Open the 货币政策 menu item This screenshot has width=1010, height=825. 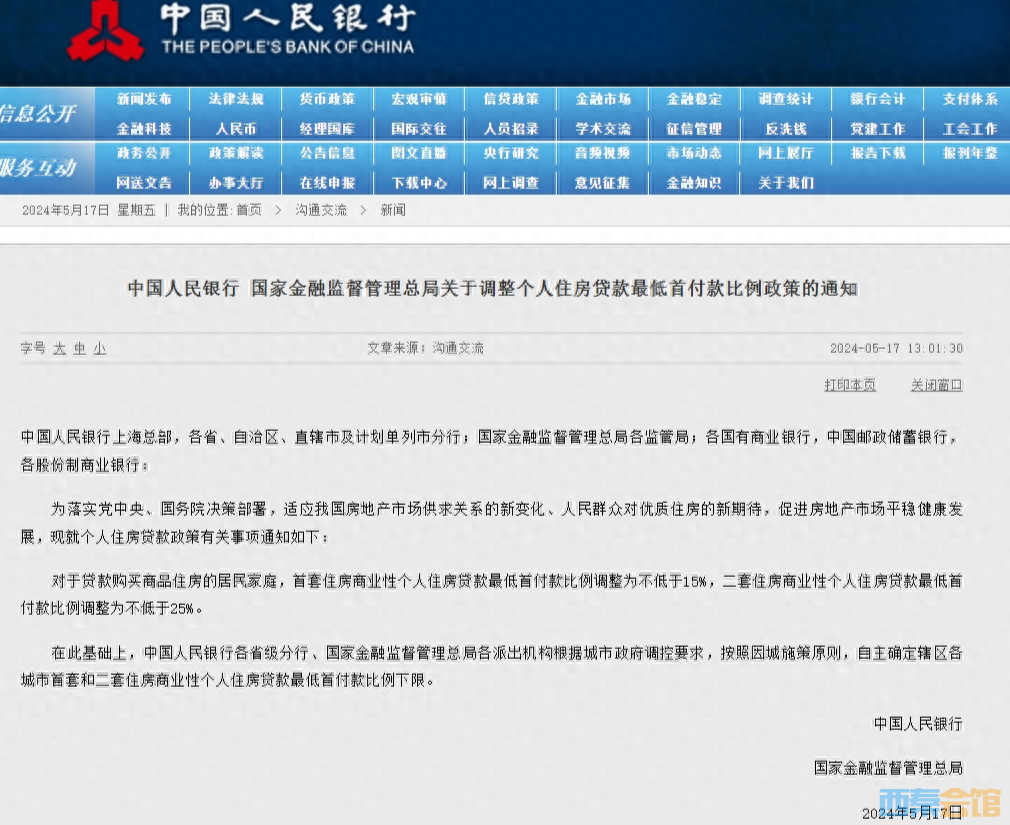pos(327,99)
